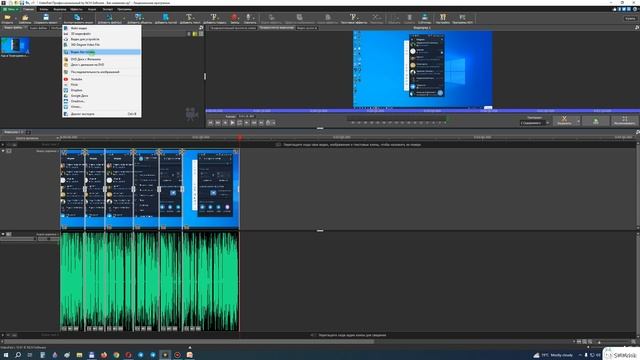Select the Export (Экспорт) ribbon tab

click(x=108, y=9)
